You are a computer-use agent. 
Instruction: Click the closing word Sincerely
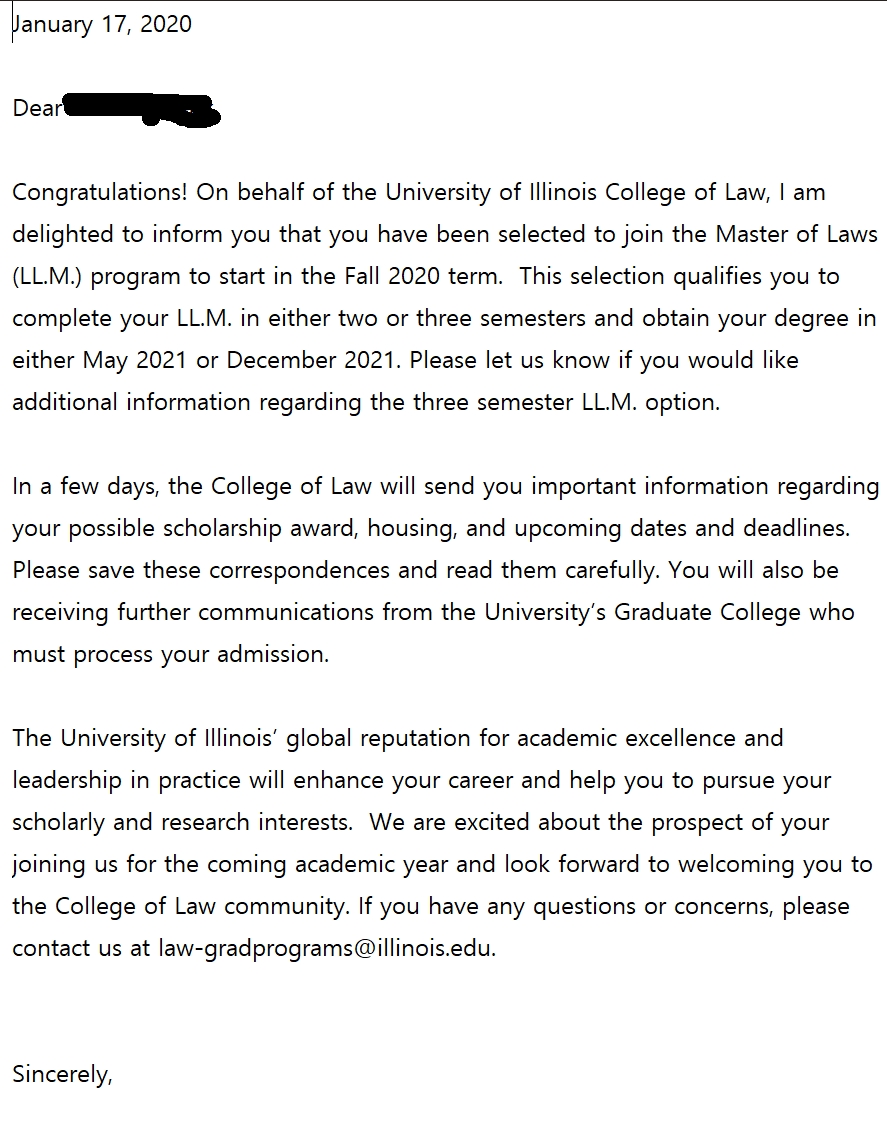60,1074
